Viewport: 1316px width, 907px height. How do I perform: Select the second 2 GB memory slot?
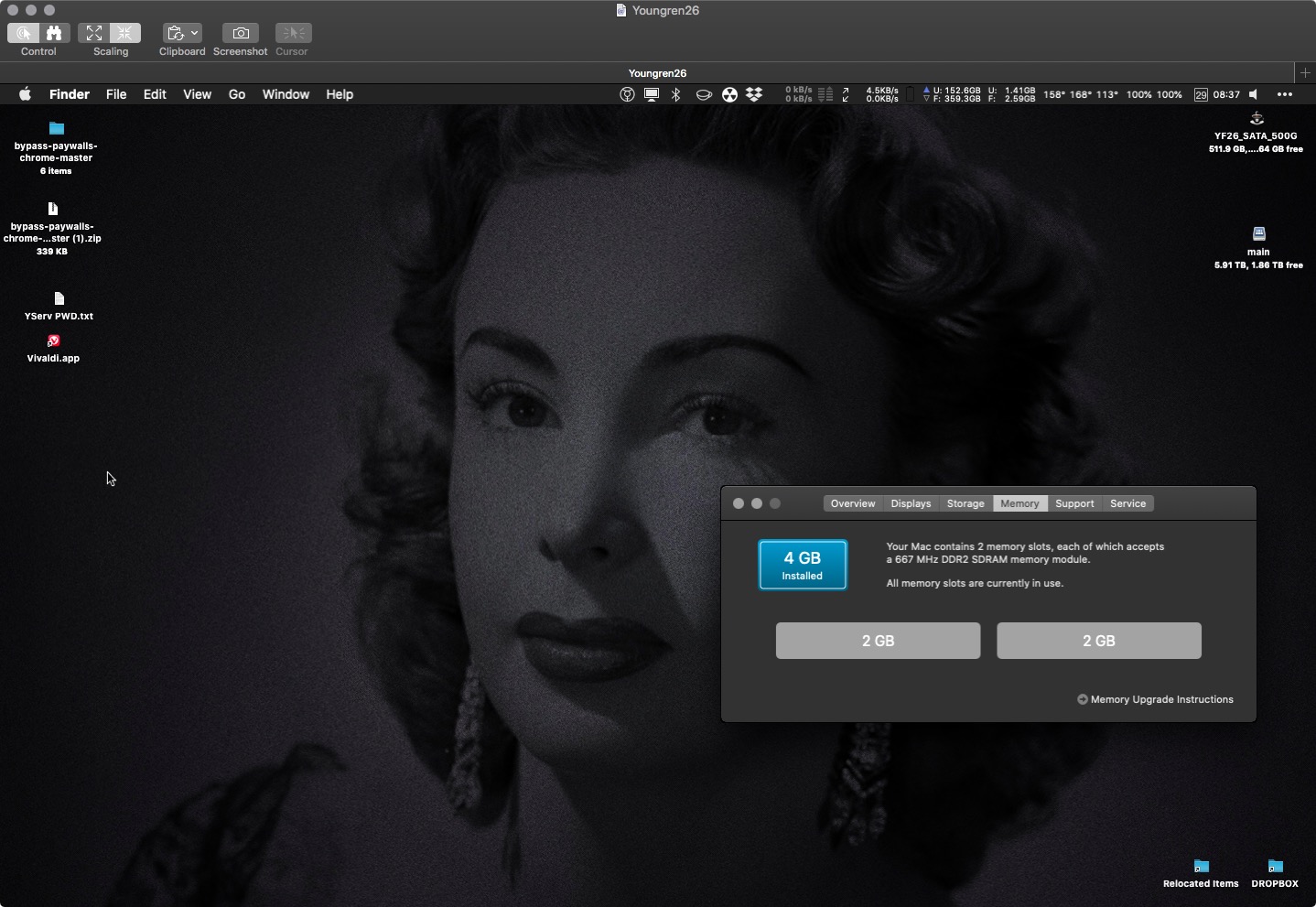(x=1098, y=641)
